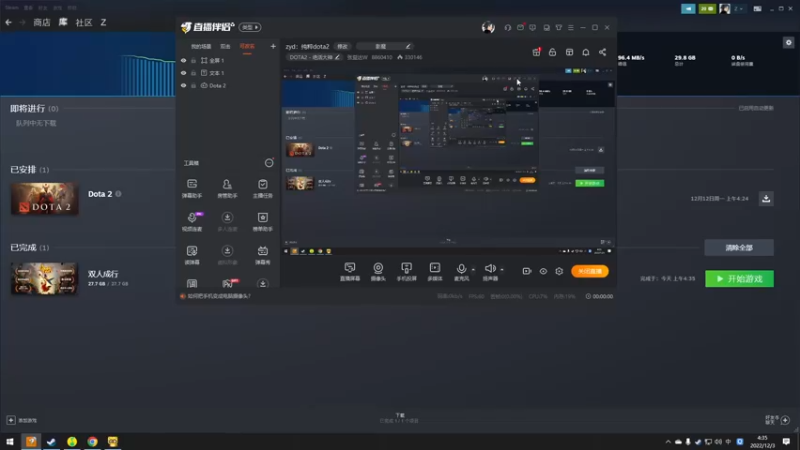Viewport: 800px width, 450px height.
Task: Switch to the 可搜索 highlighted scene tab
Action: 247,46
